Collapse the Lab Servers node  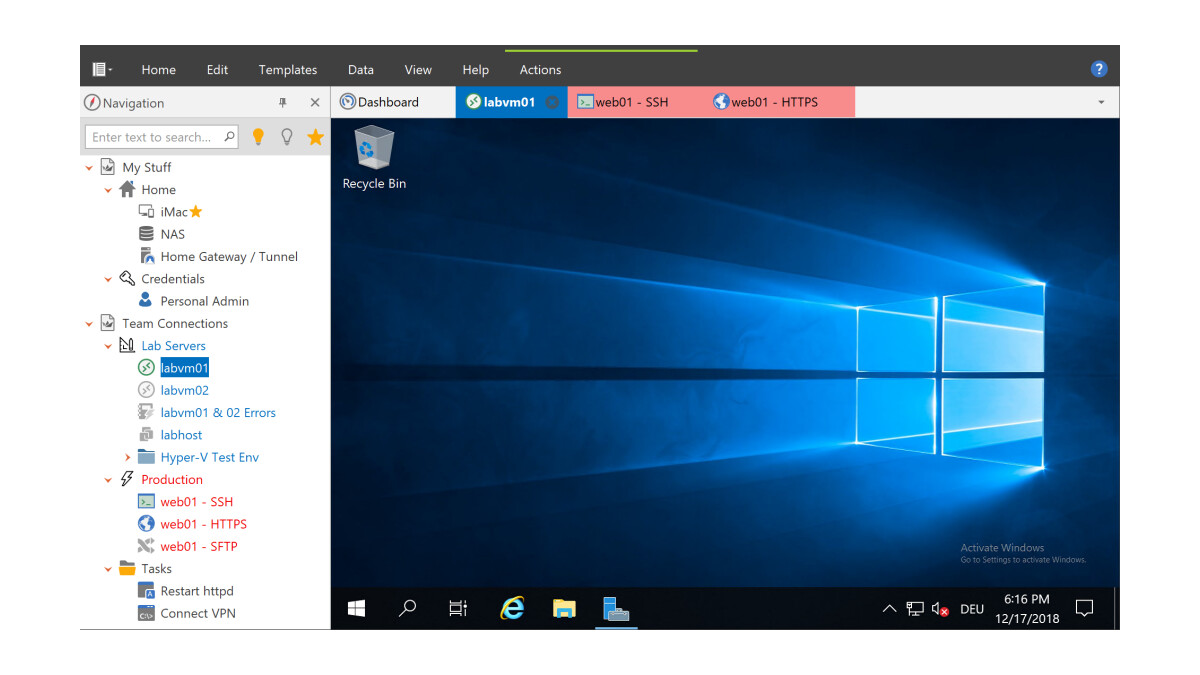[109, 346]
